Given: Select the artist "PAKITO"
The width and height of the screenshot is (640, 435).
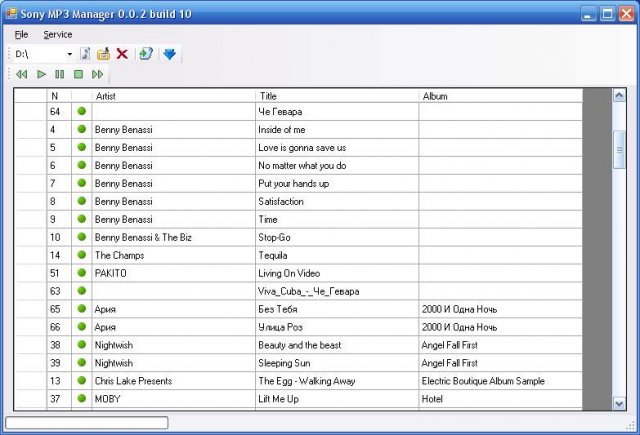Looking at the screenshot, I should [111, 273].
